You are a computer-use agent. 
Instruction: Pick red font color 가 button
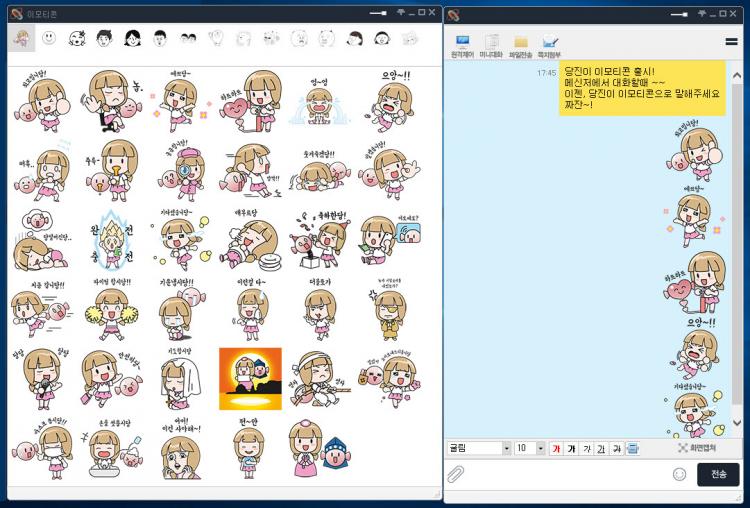click(556, 448)
